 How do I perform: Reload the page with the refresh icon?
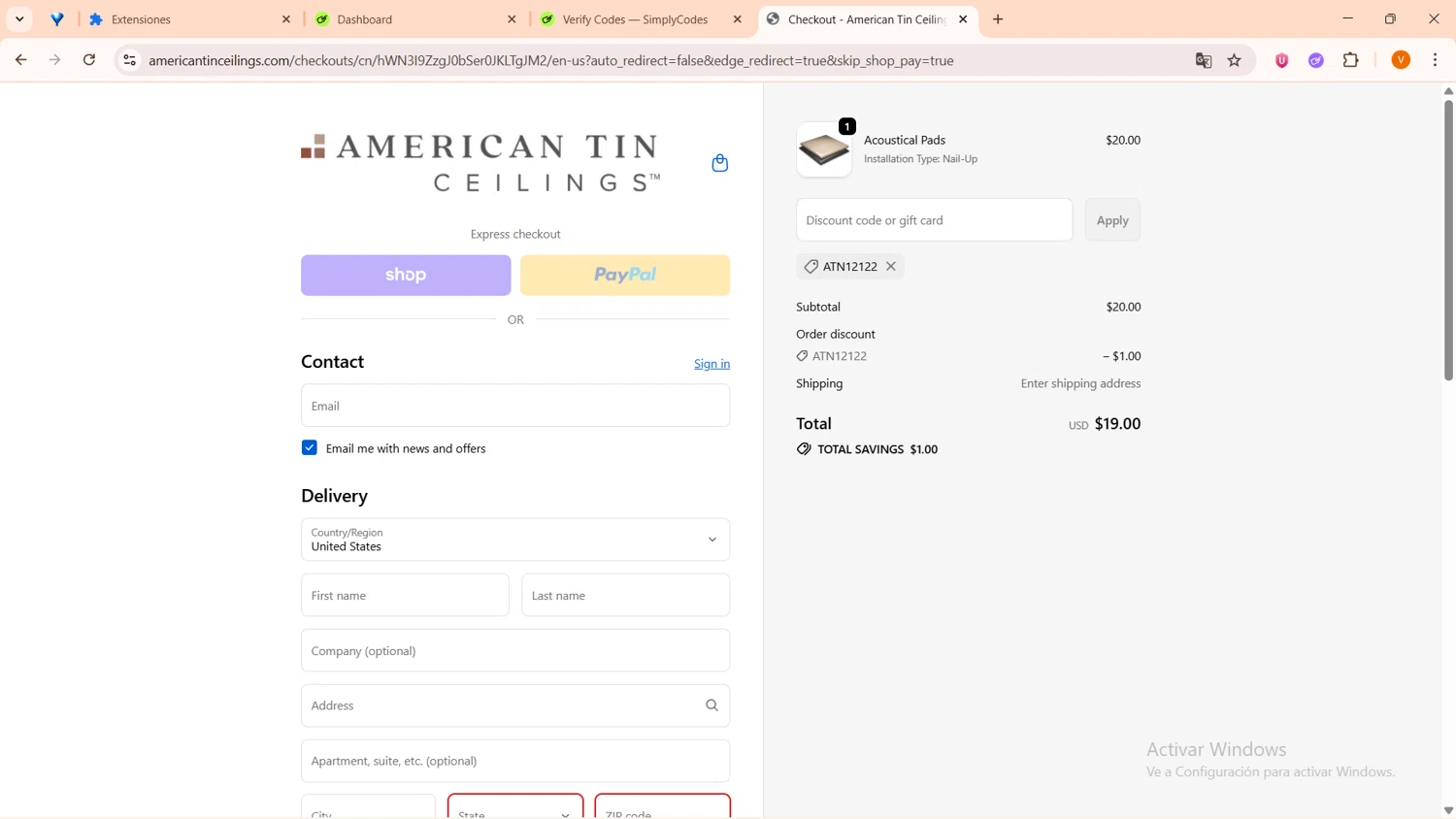click(x=89, y=60)
